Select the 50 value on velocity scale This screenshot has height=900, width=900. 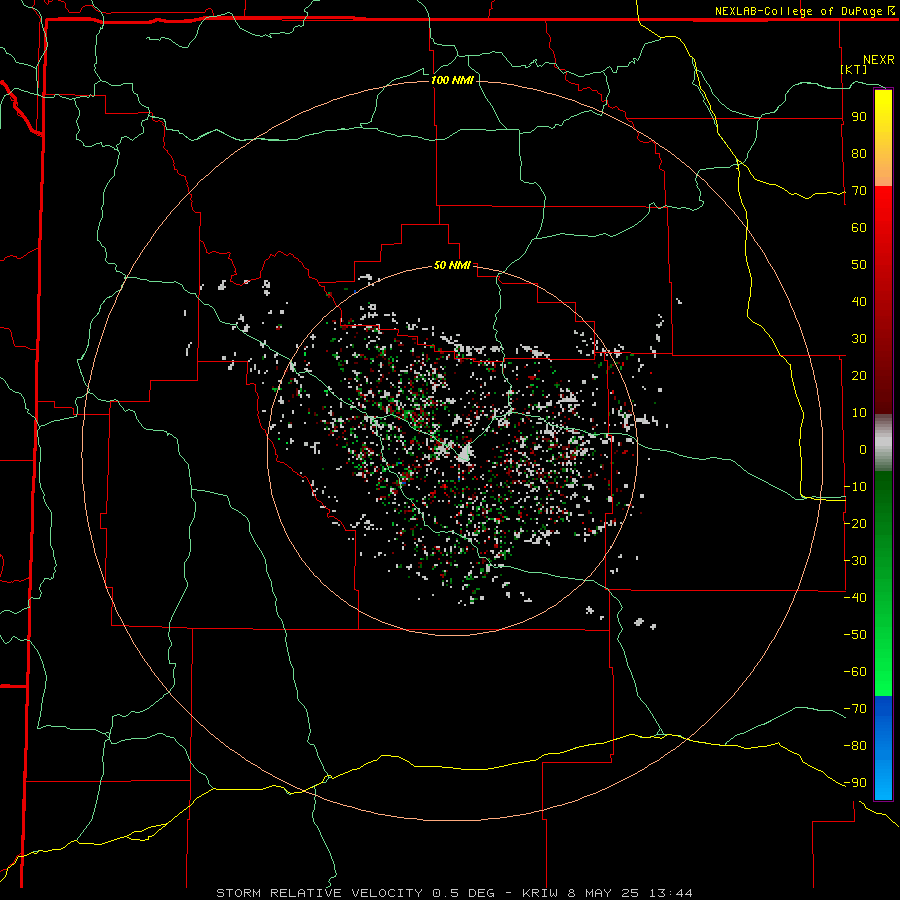click(859, 265)
